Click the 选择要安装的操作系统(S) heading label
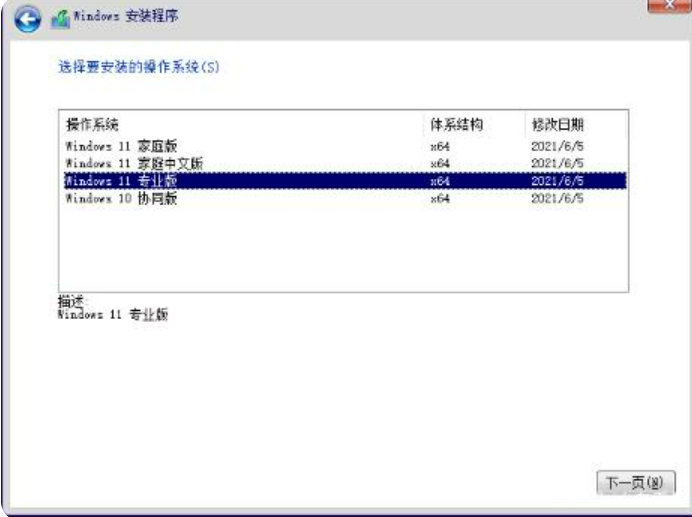692x517 pixels. point(139,67)
